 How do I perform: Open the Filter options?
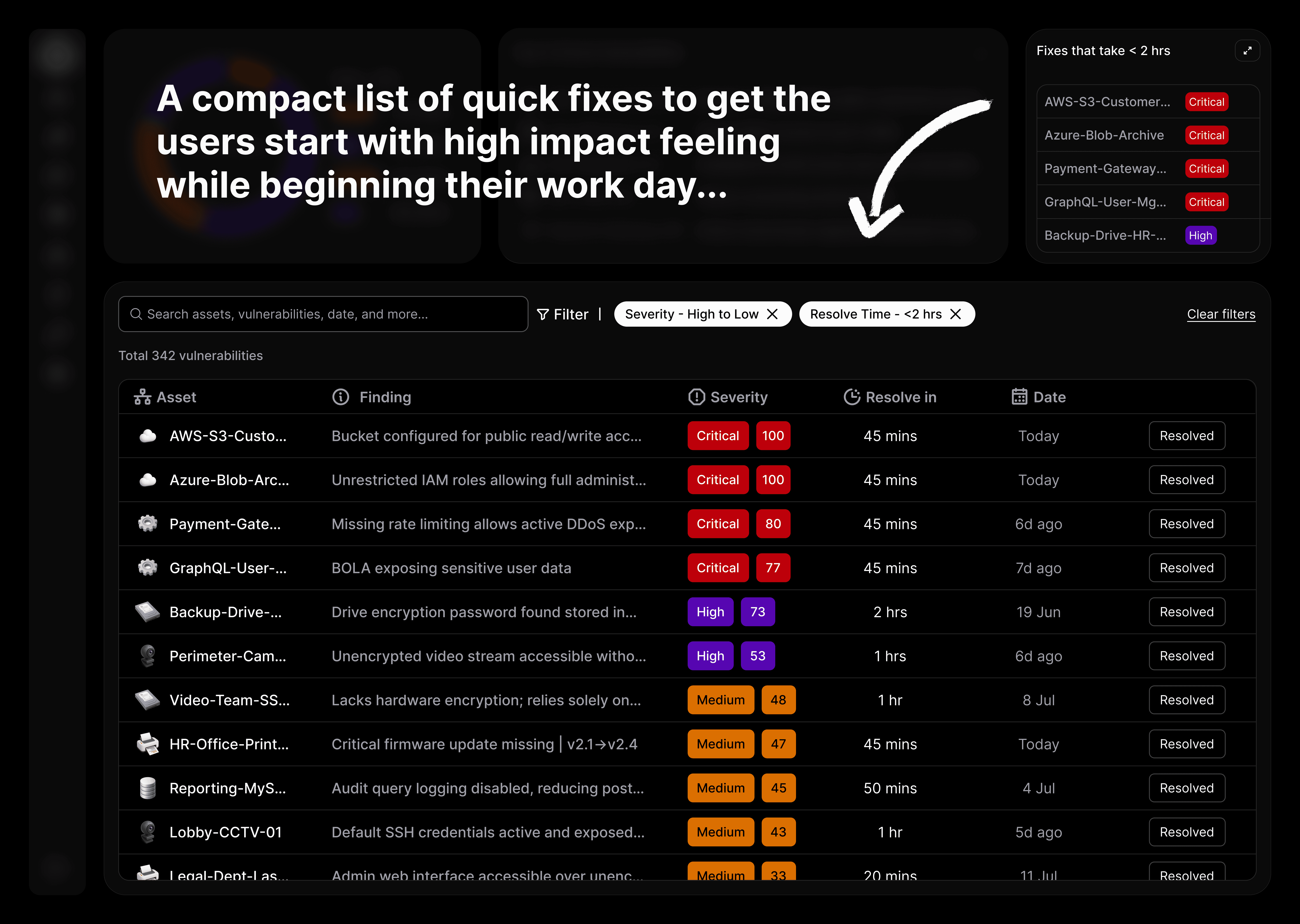563,314
